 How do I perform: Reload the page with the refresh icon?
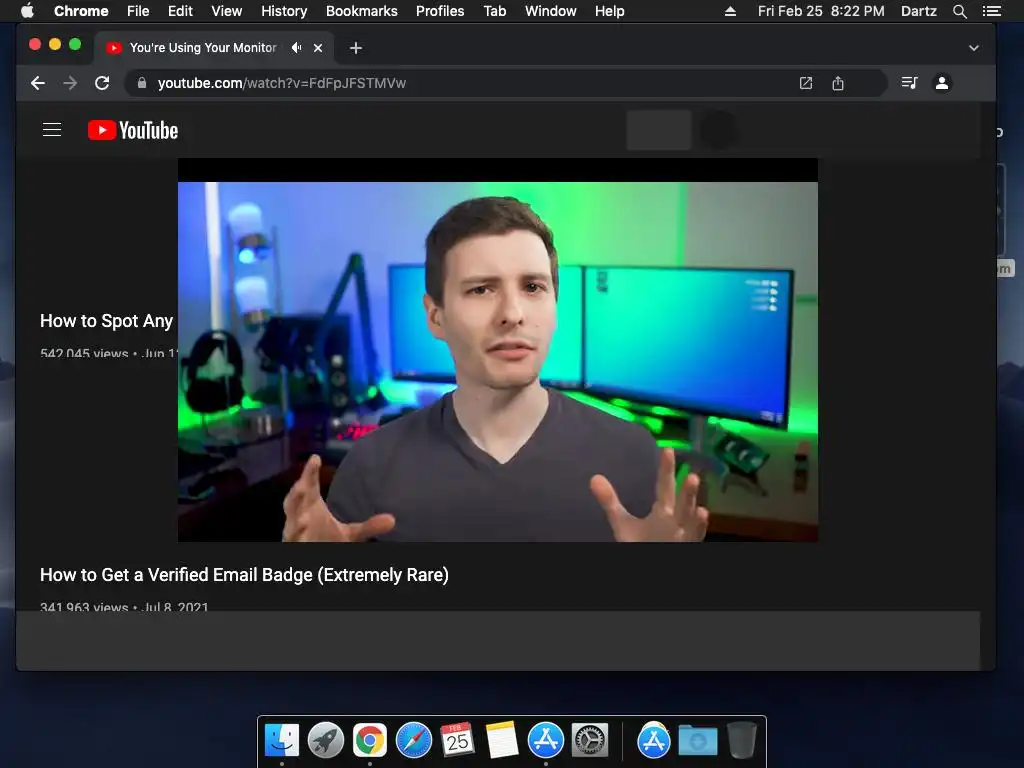pos(102,83)
